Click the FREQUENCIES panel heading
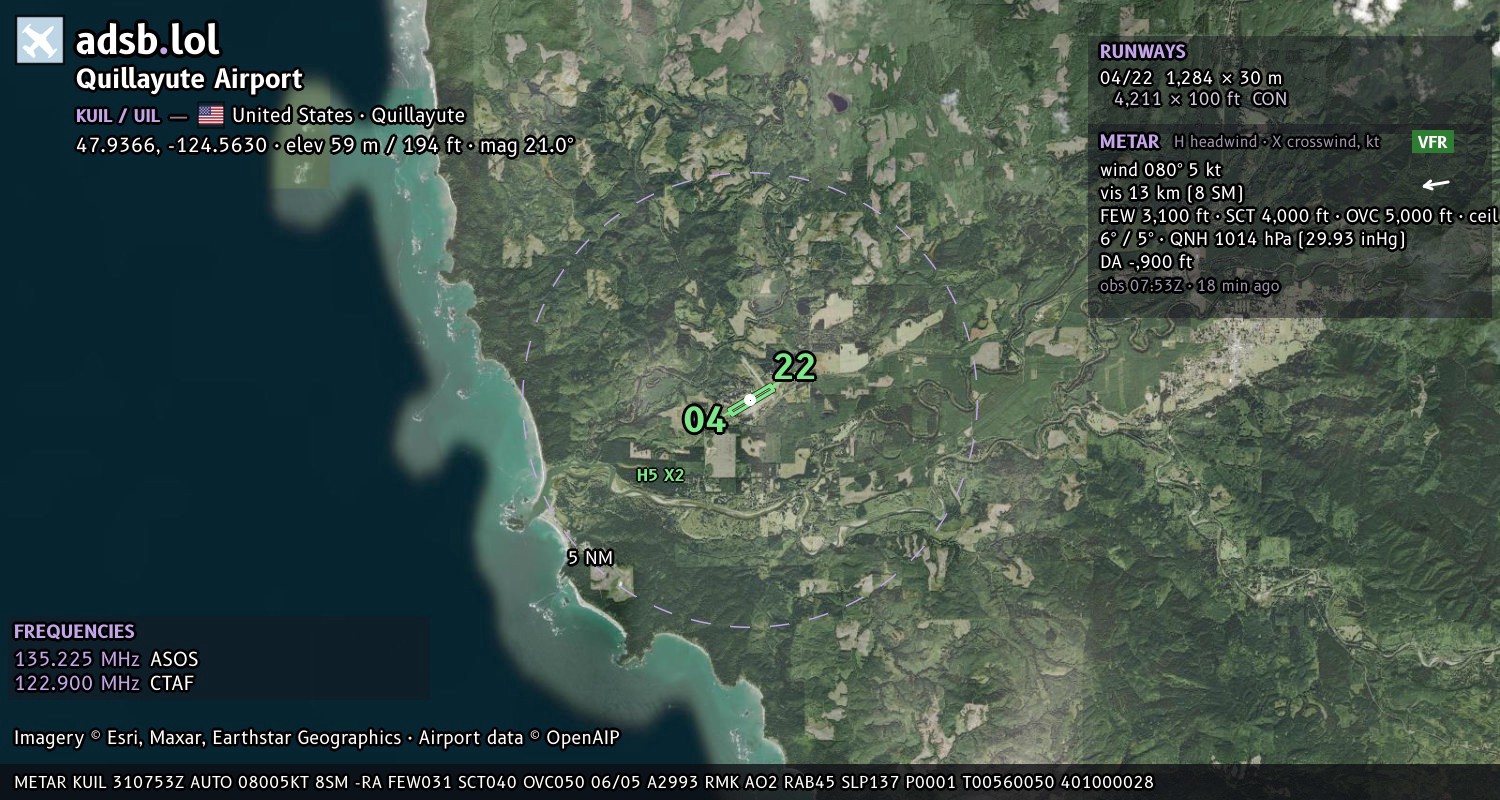This screenshot has height=800, width=1500. (74, 632)
